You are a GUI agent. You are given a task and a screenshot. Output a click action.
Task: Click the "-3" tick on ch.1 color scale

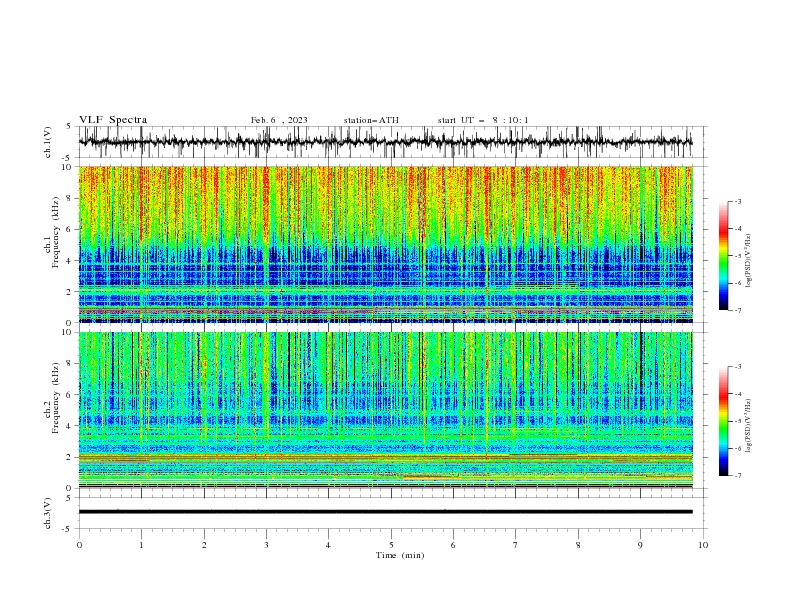click(x=737, y=201)
